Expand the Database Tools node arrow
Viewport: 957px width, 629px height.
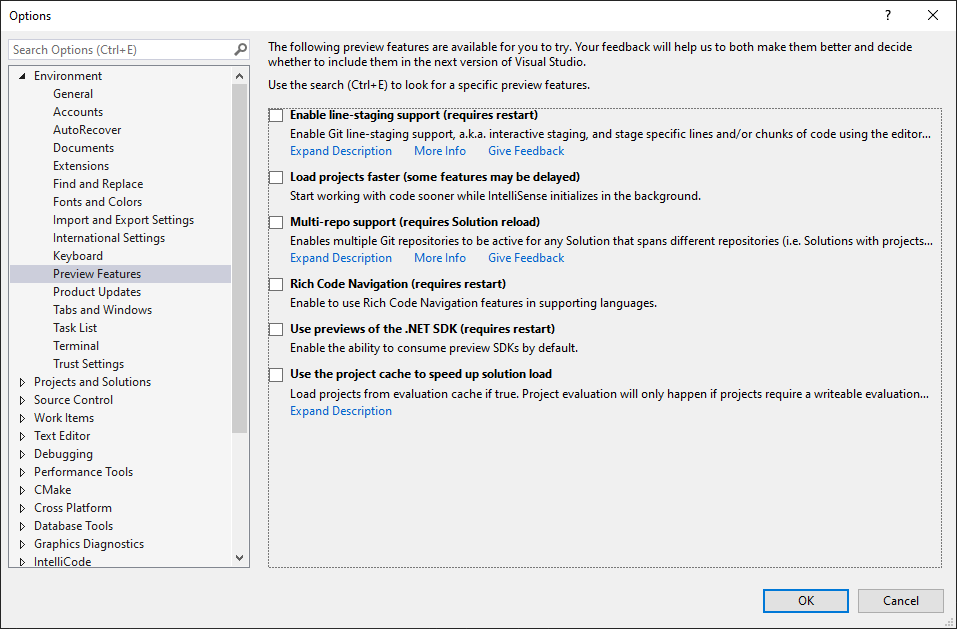[x=23, y=527]
